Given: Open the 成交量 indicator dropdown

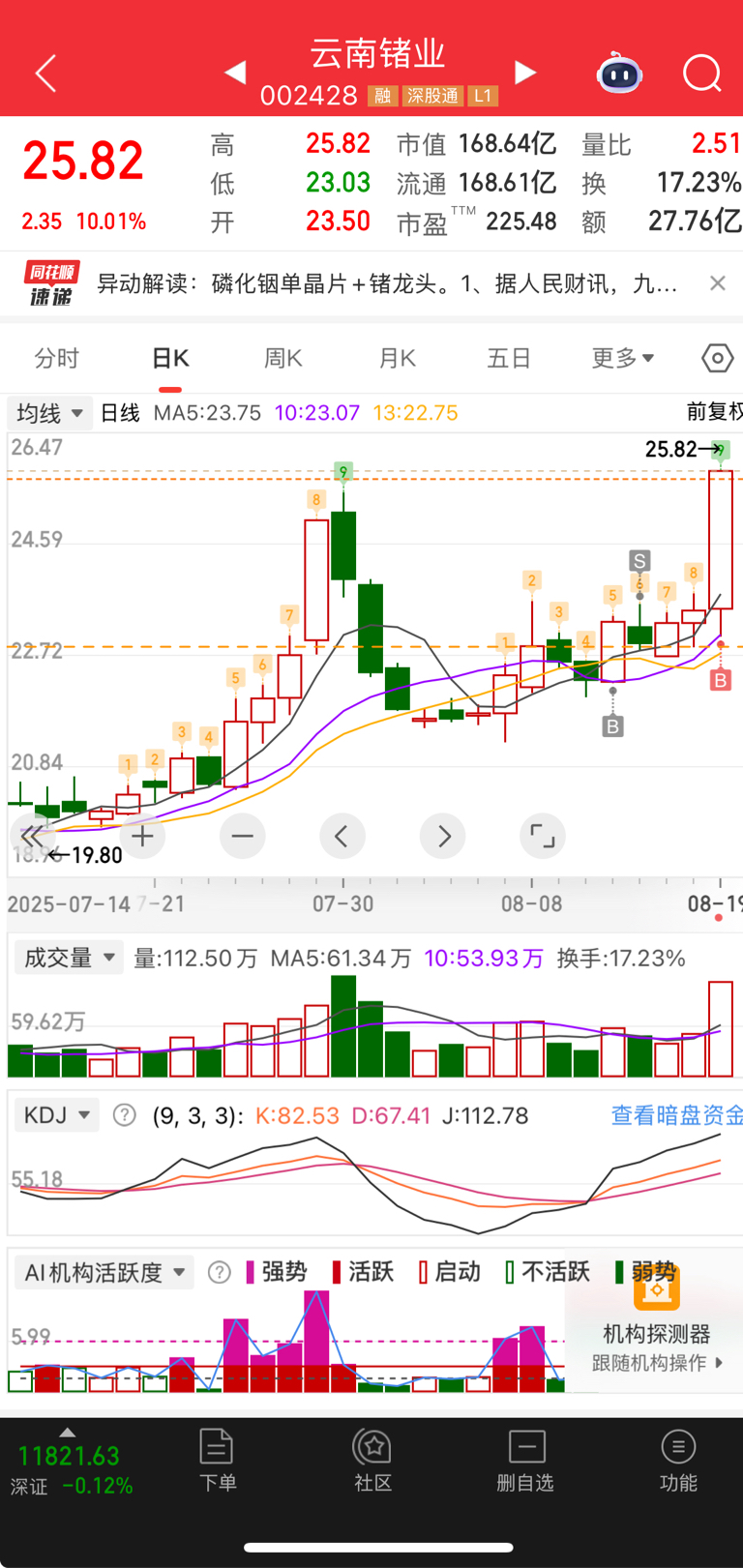Looking at the screenshot, I should tap(68, 958).
